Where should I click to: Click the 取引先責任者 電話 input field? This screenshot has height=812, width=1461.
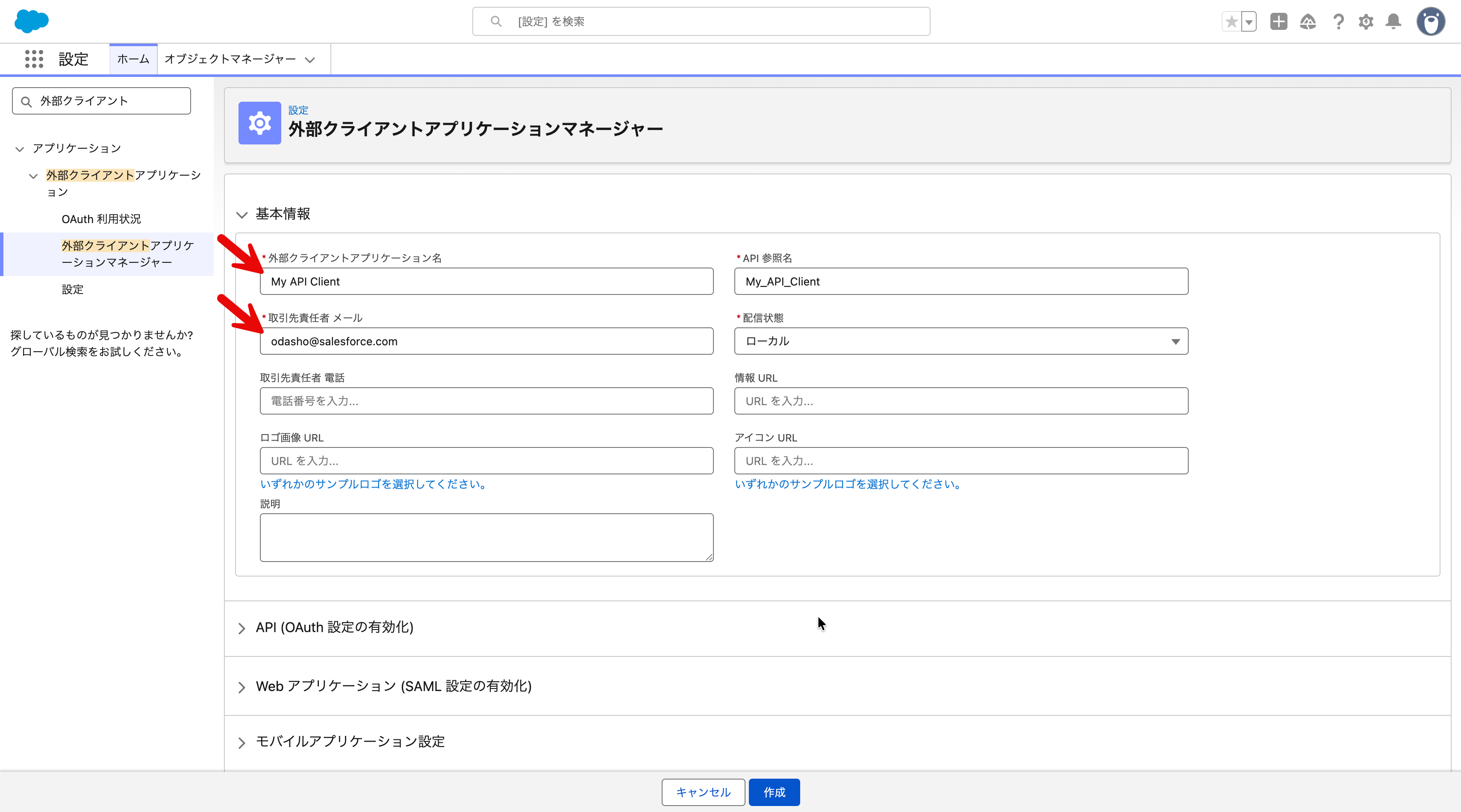[x=486, y=401]
